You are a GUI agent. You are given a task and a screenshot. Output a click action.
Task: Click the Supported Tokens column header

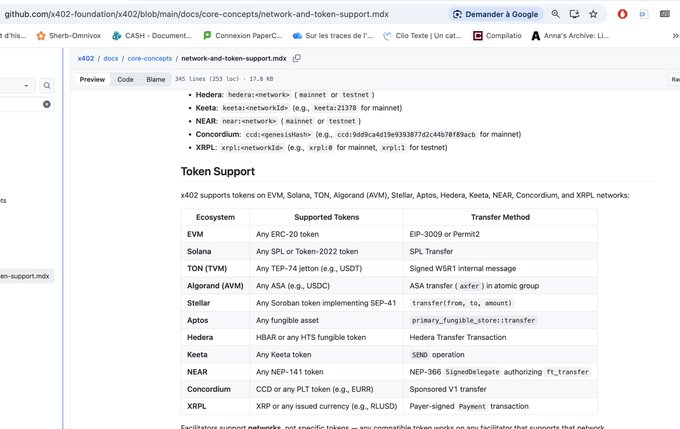[327, 217]
